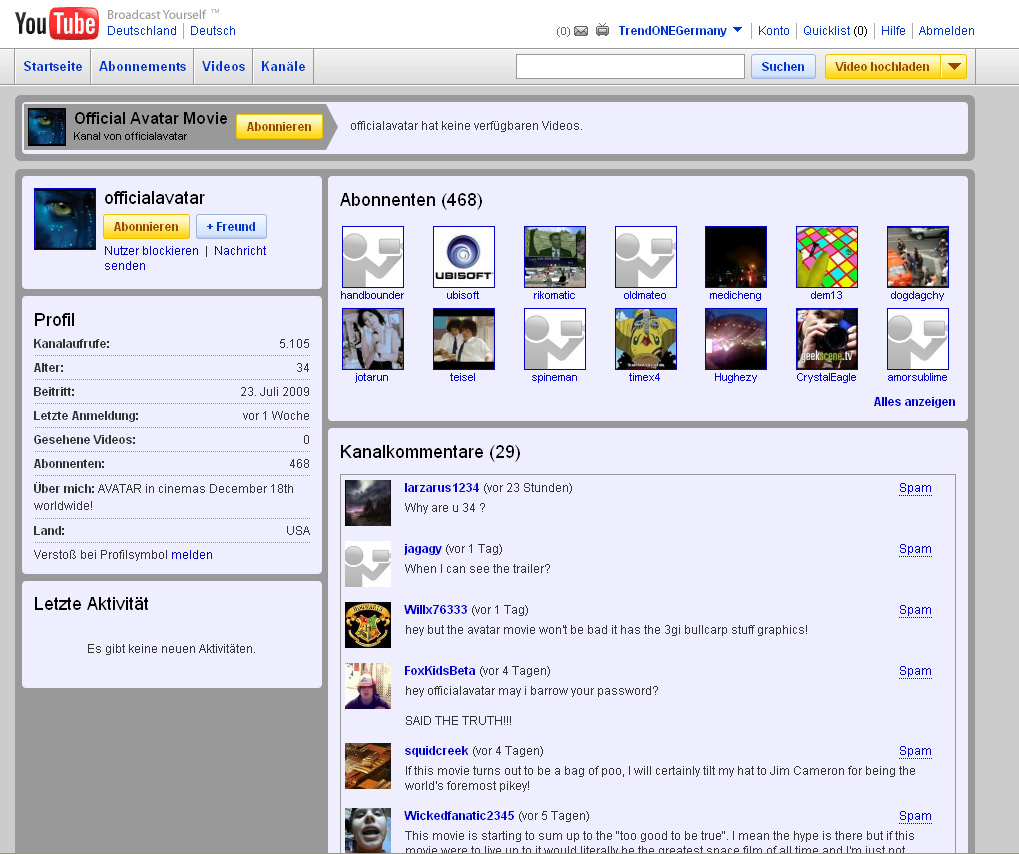
Task: Go to the Startseite tab
Action: (53, 66)
